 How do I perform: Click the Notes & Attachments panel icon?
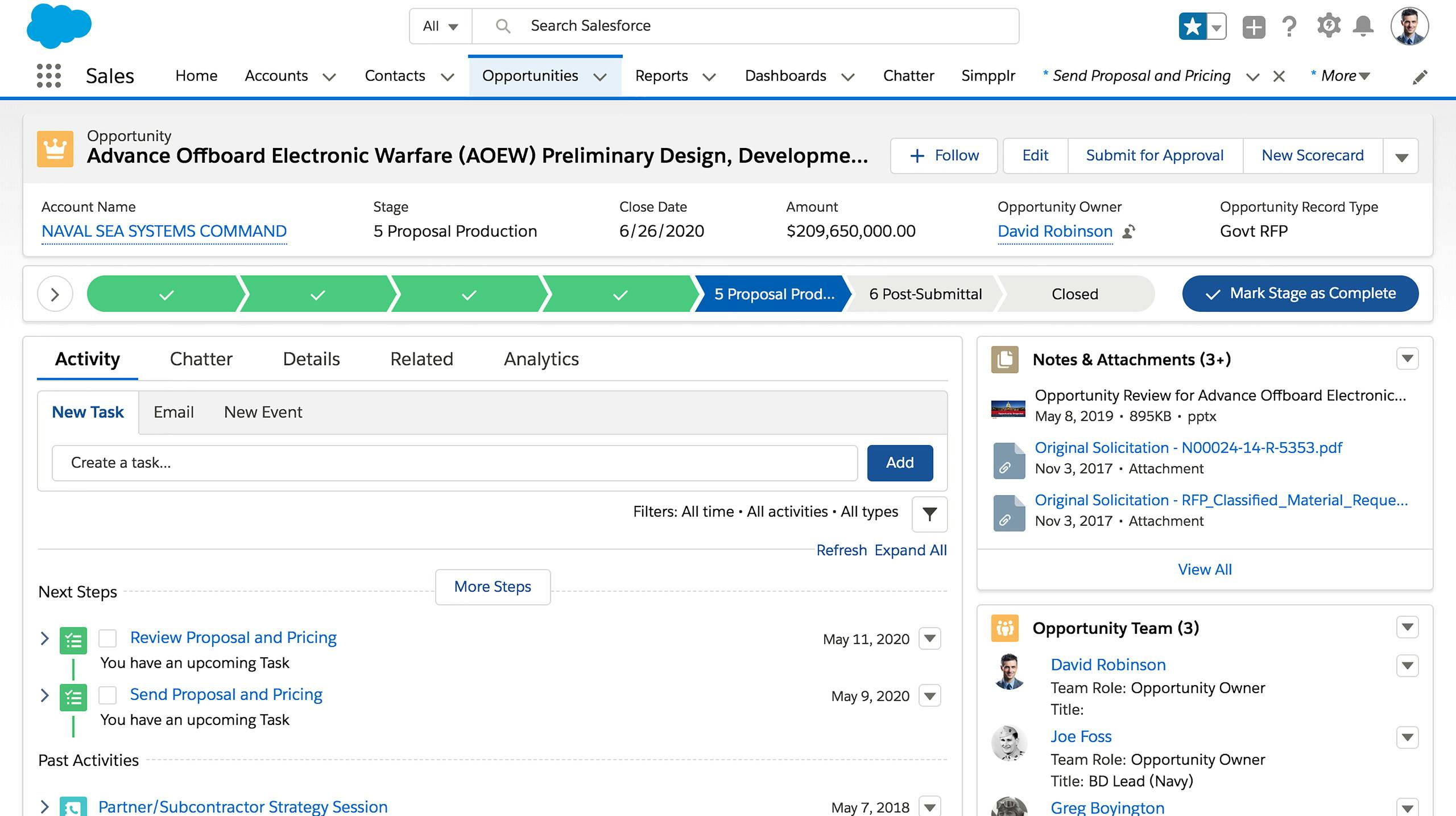coord(1005,360)
